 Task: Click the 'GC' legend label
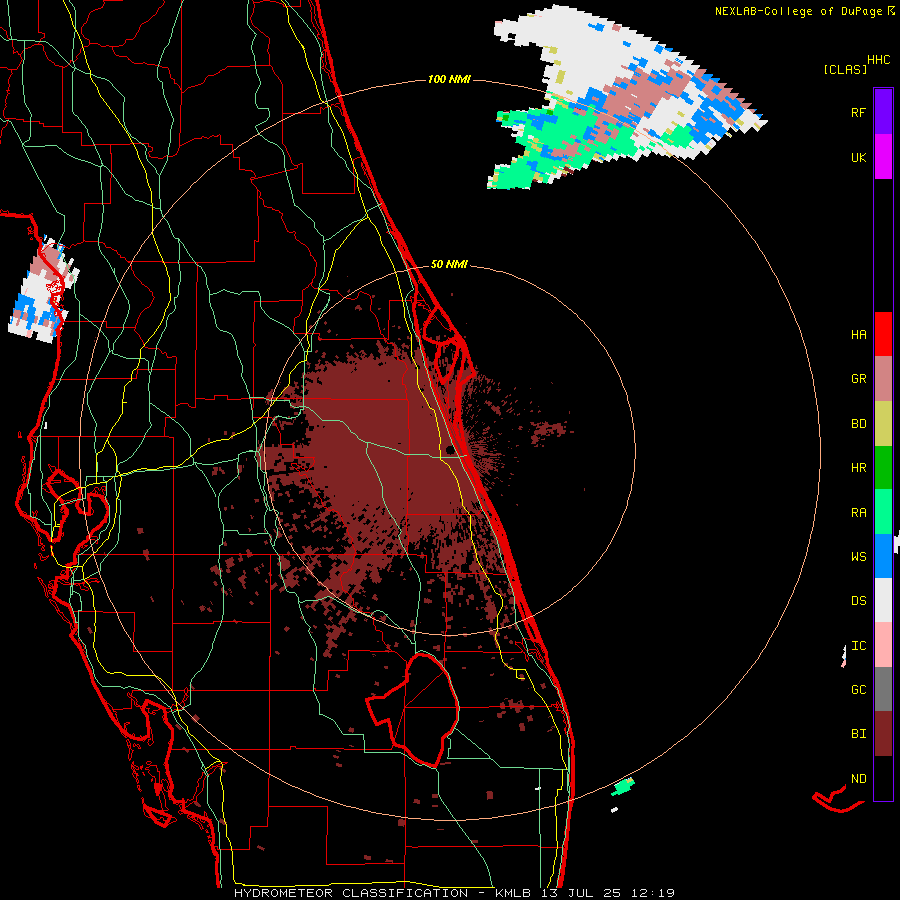pos(858,689)
